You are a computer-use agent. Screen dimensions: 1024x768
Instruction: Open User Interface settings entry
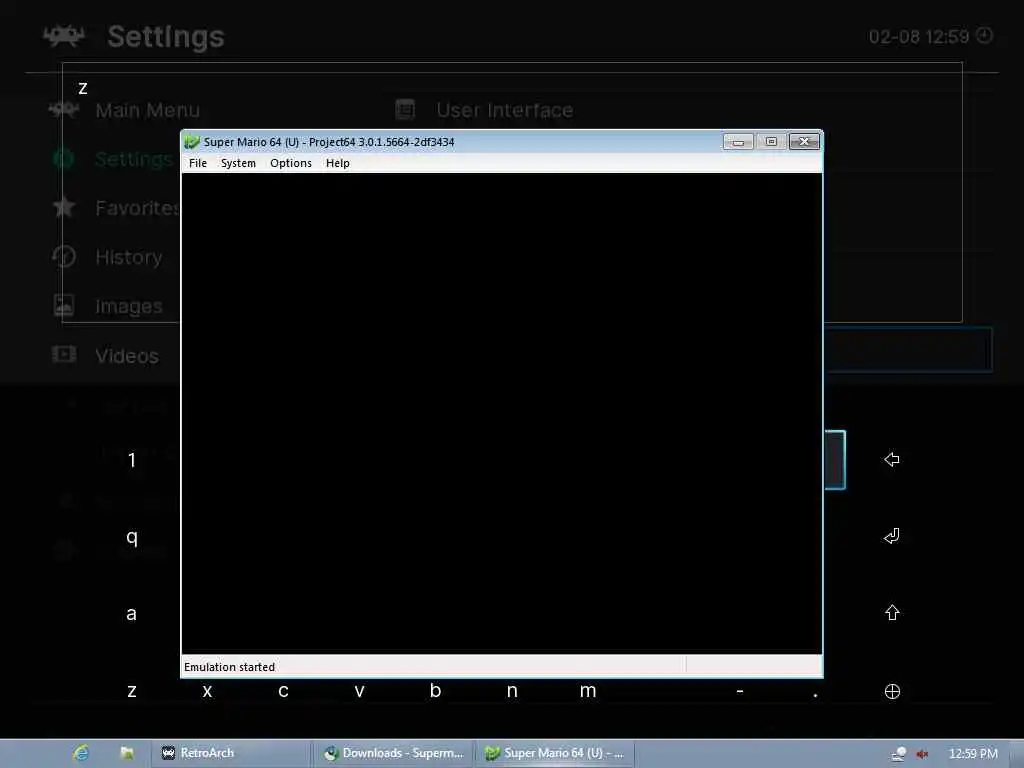pyautogui.click(x=505, y=110)
